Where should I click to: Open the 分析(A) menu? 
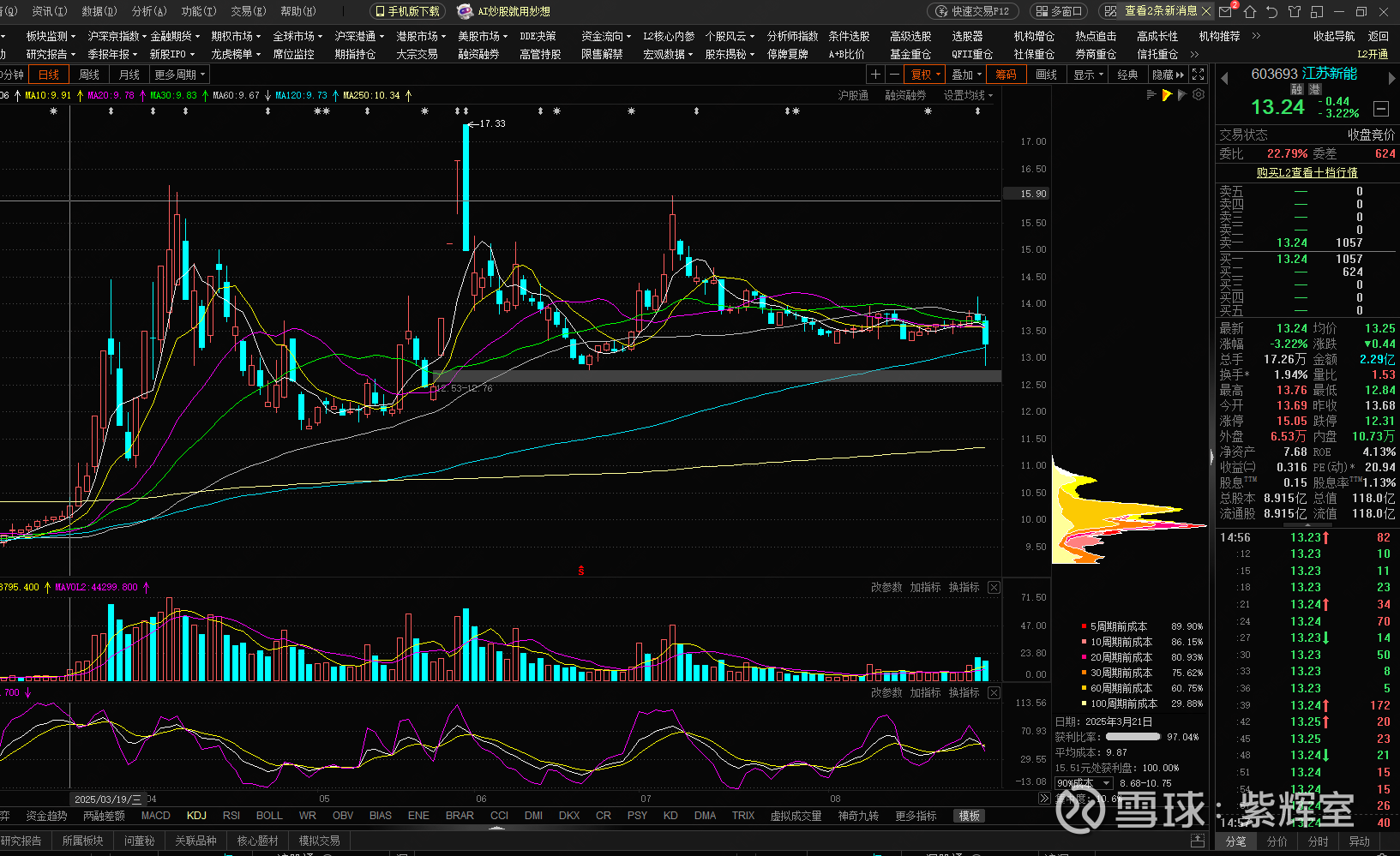(x=149, y=11)
